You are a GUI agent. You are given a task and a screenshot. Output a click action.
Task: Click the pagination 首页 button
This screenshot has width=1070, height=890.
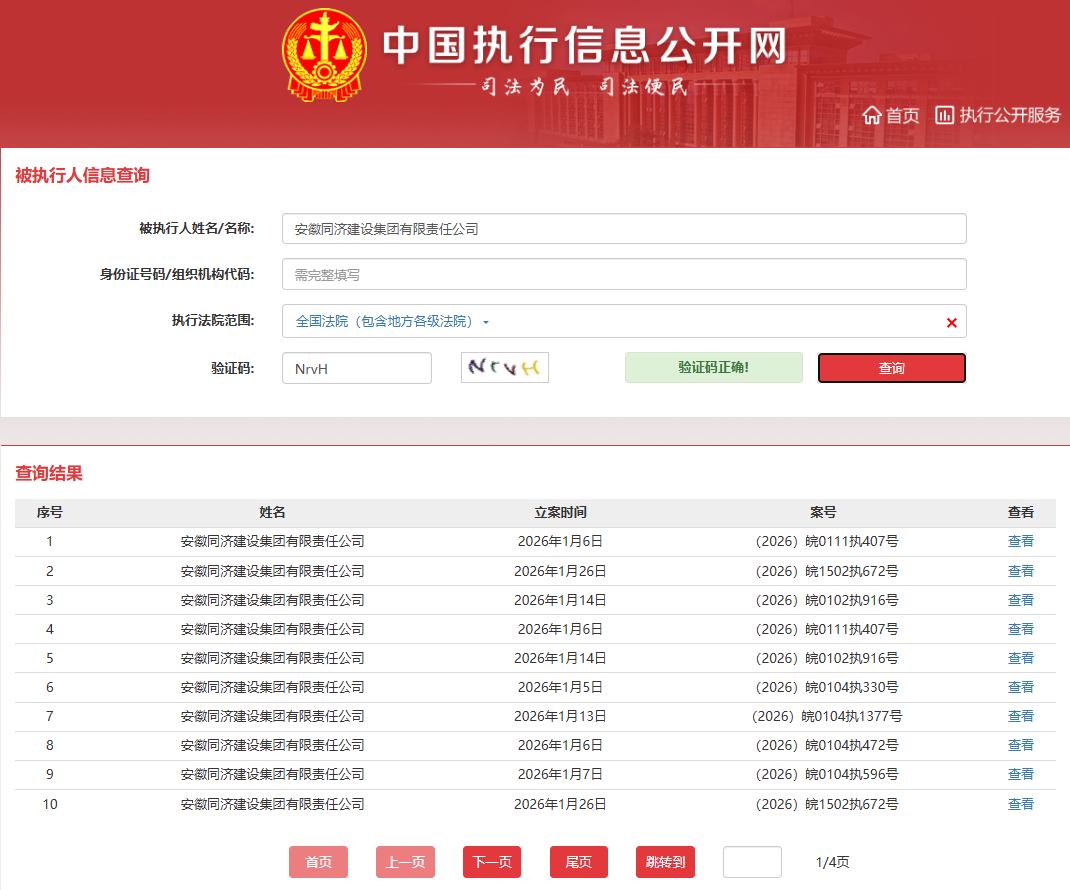coord(318,862)
